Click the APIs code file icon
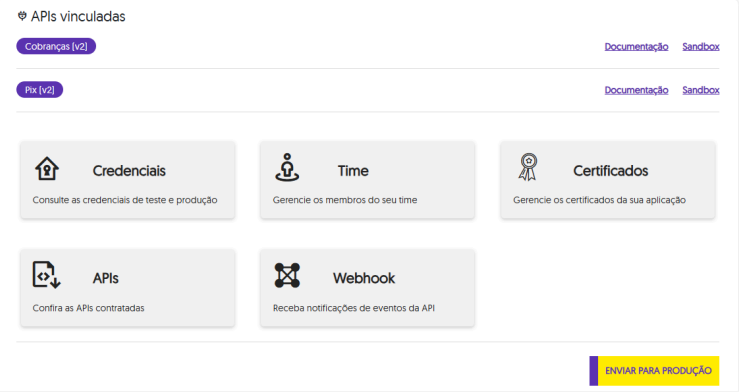The height and width of the screenshot is (392, 739). (x=46, y=275)
